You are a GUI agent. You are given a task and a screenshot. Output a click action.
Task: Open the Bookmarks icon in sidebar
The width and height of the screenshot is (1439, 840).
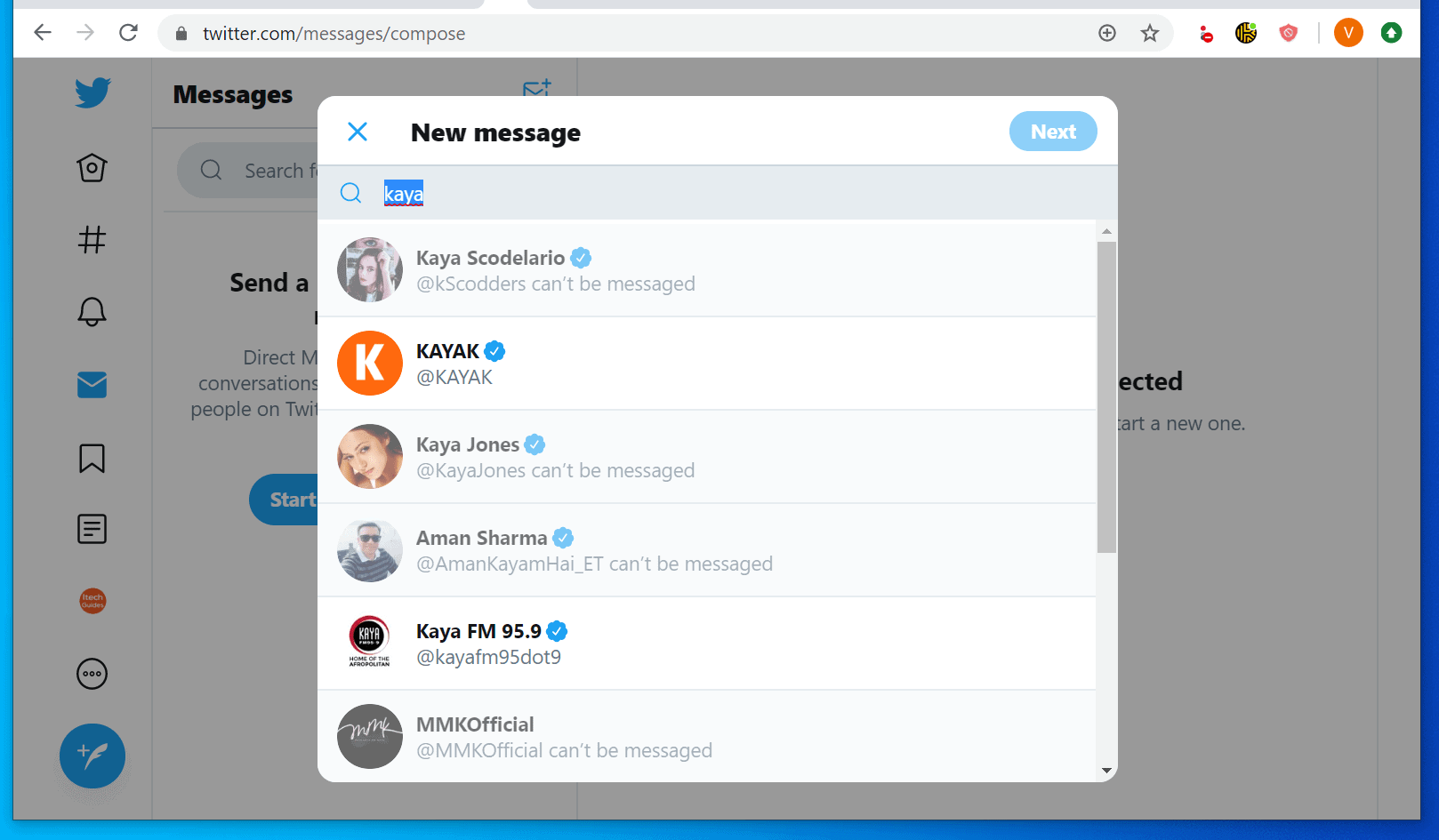(92, 458)
